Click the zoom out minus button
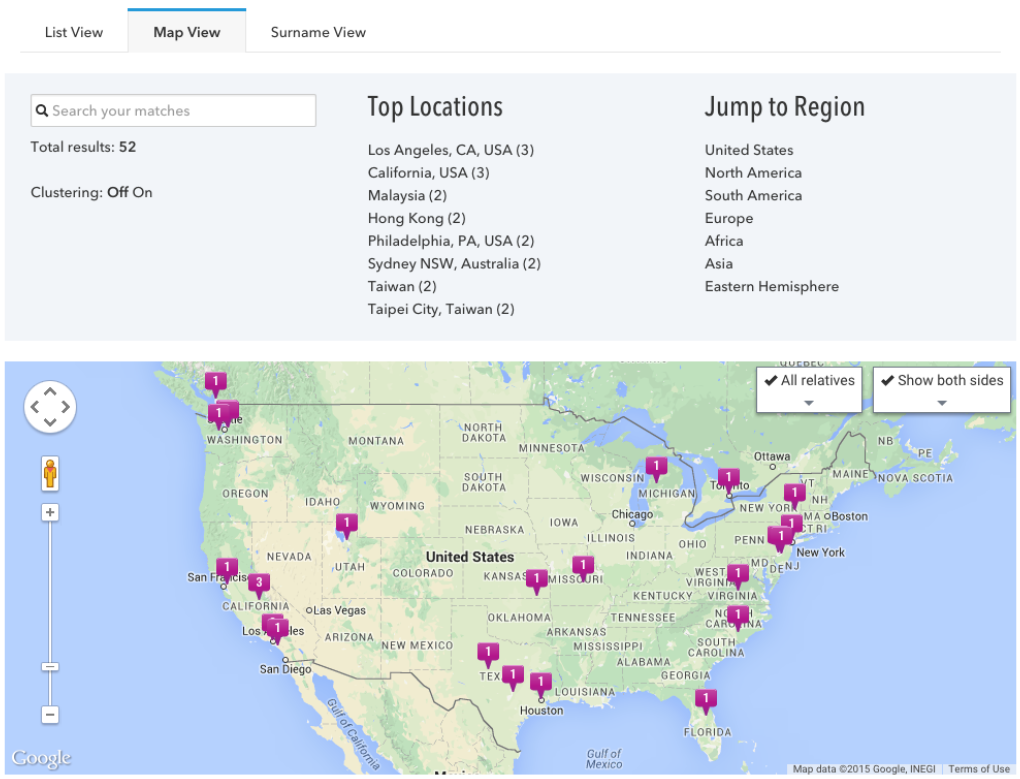The image size is (1020, 779). click(x=50, y=715)
